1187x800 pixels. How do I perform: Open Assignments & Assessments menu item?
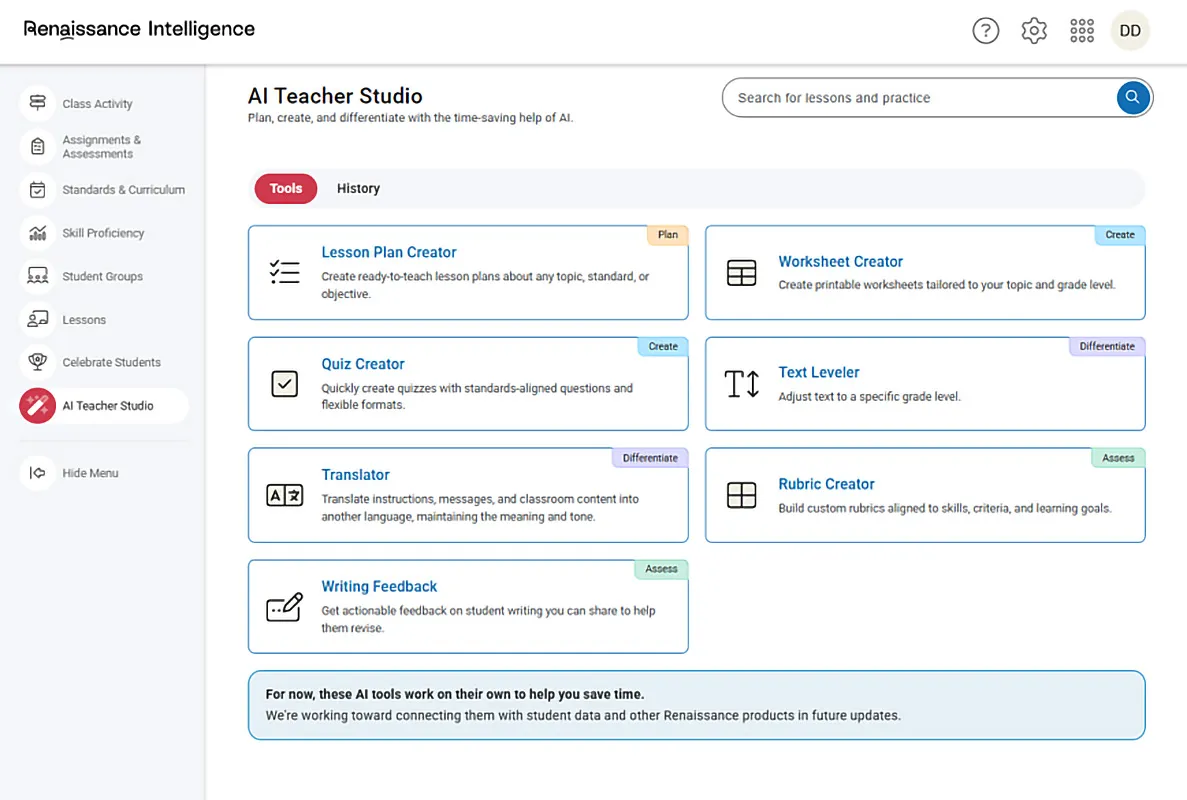[x=101, y=147]
